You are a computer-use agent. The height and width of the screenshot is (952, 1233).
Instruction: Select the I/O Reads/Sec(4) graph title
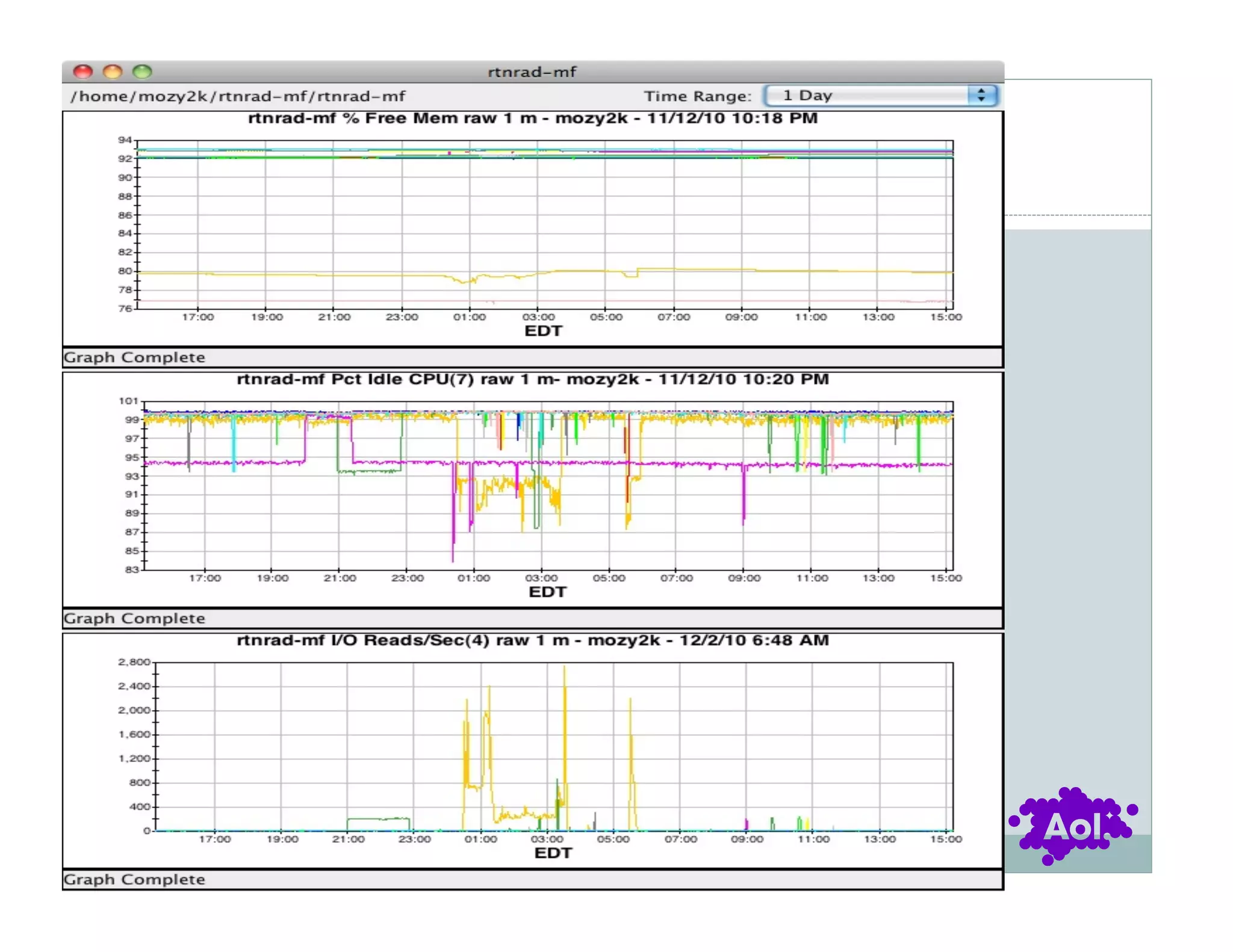(x=532, y=640)
